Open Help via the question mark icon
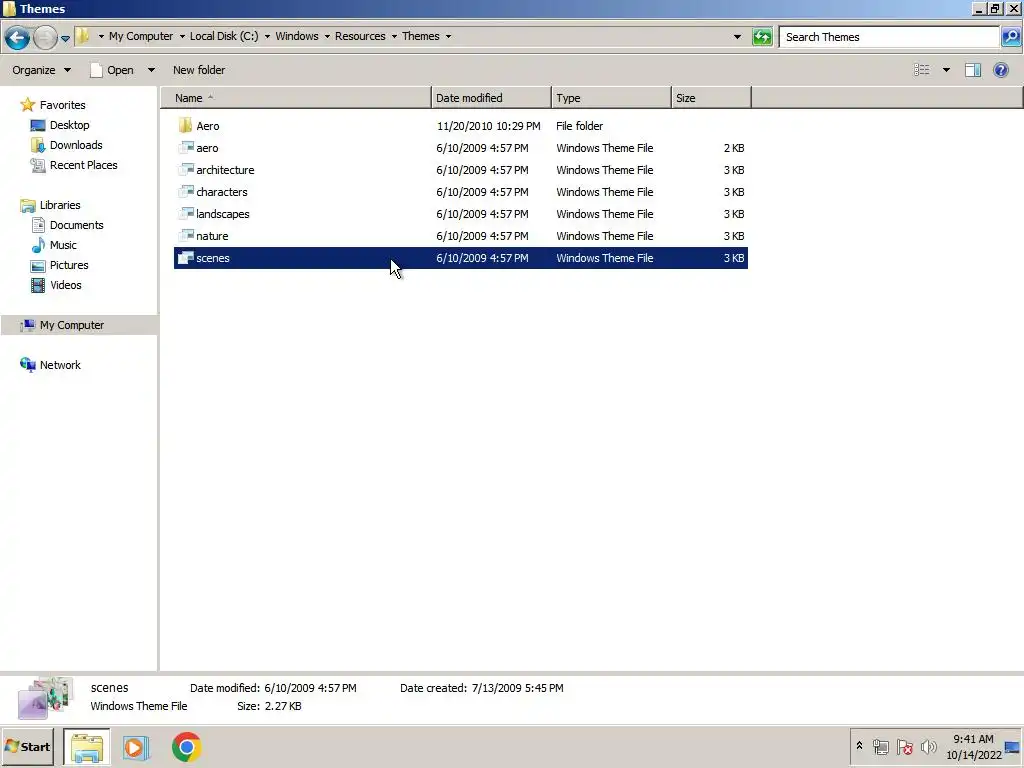1024x768 pixels. point(1000,70)
